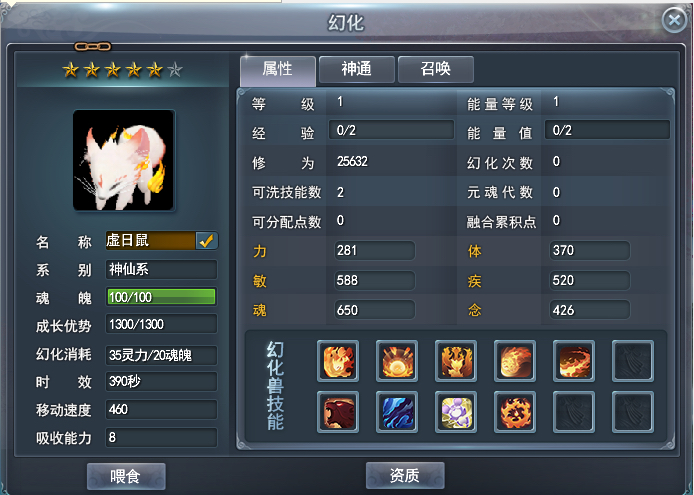Viewport: 694px width, 495px height.
Task: Switch to the 神通 tab
Action: click(x=357, y=69)
